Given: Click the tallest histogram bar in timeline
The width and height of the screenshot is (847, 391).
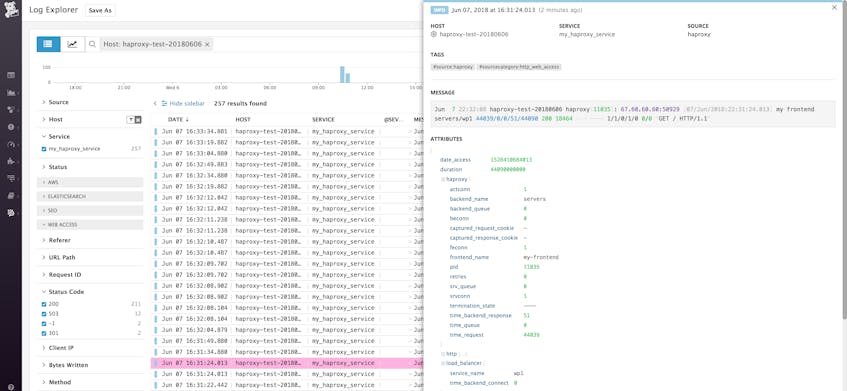Looking at the screenshot, I should (342, 75).
